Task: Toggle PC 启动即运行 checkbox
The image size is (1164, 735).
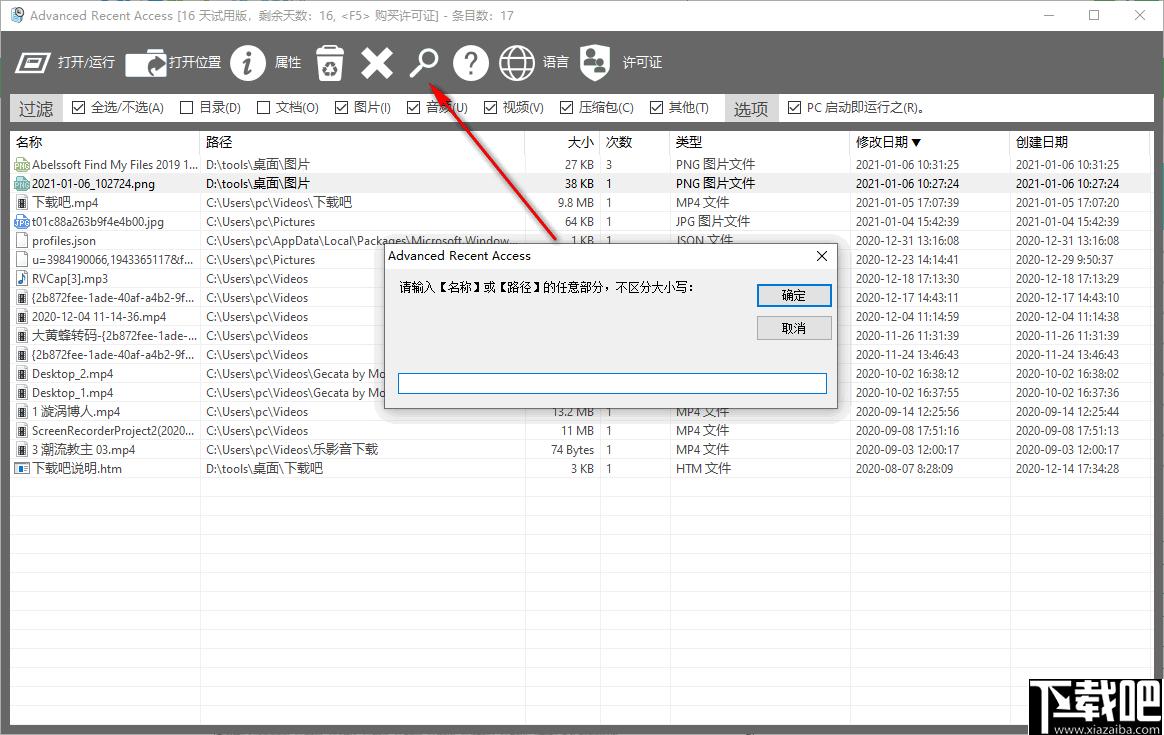Action: coord(794,108)
